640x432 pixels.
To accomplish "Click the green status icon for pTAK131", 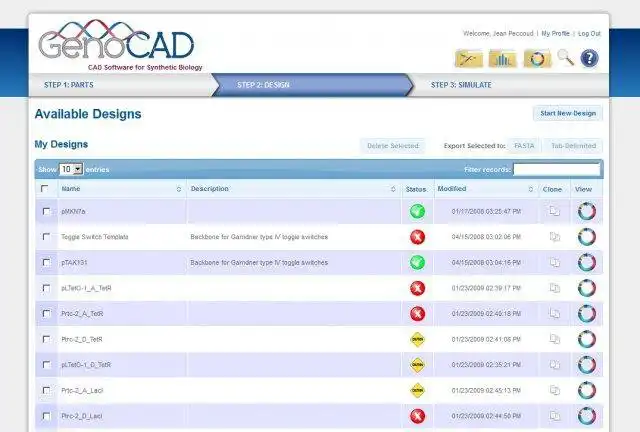I will (x=417, y=263).
